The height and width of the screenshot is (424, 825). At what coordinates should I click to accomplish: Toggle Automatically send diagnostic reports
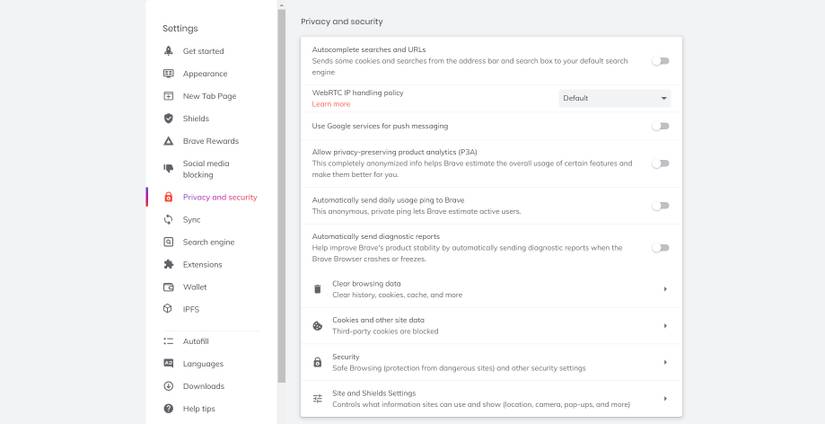[x=660, y=248]
